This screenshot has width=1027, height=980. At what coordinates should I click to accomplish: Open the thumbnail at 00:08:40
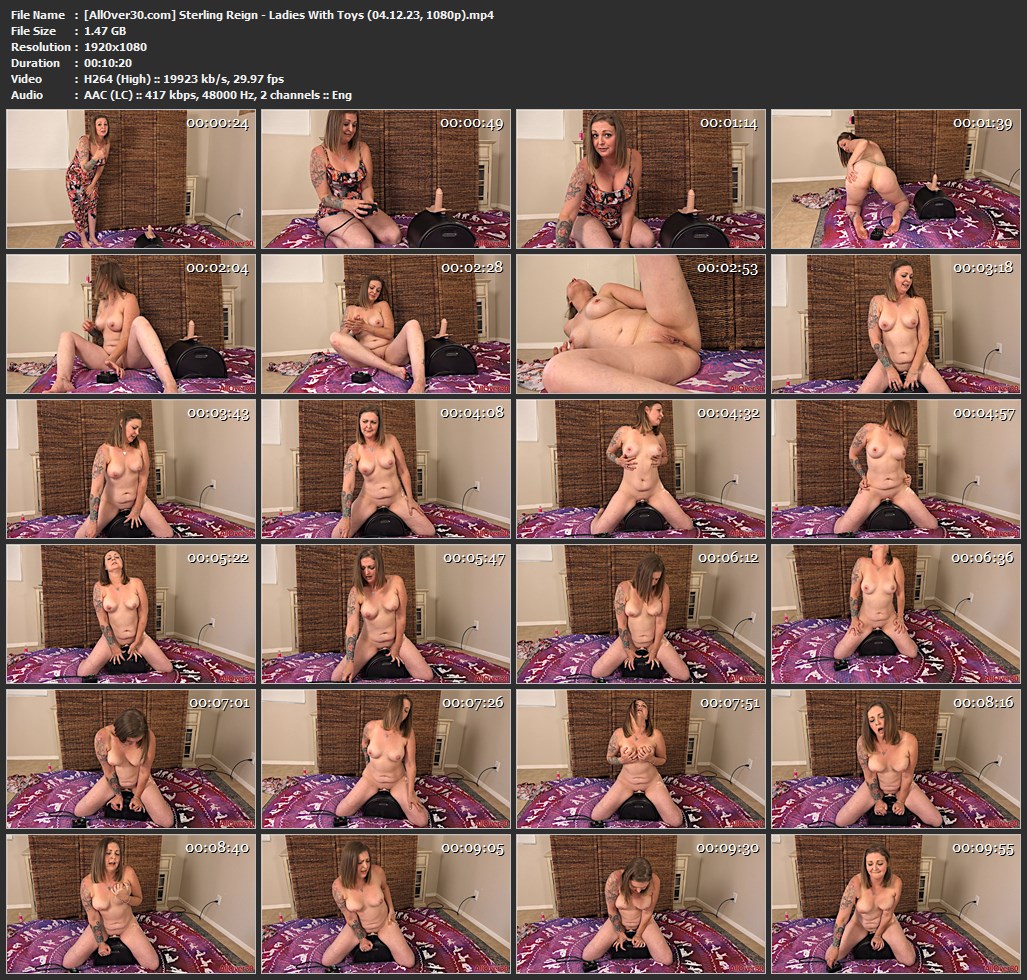[132, 904]
